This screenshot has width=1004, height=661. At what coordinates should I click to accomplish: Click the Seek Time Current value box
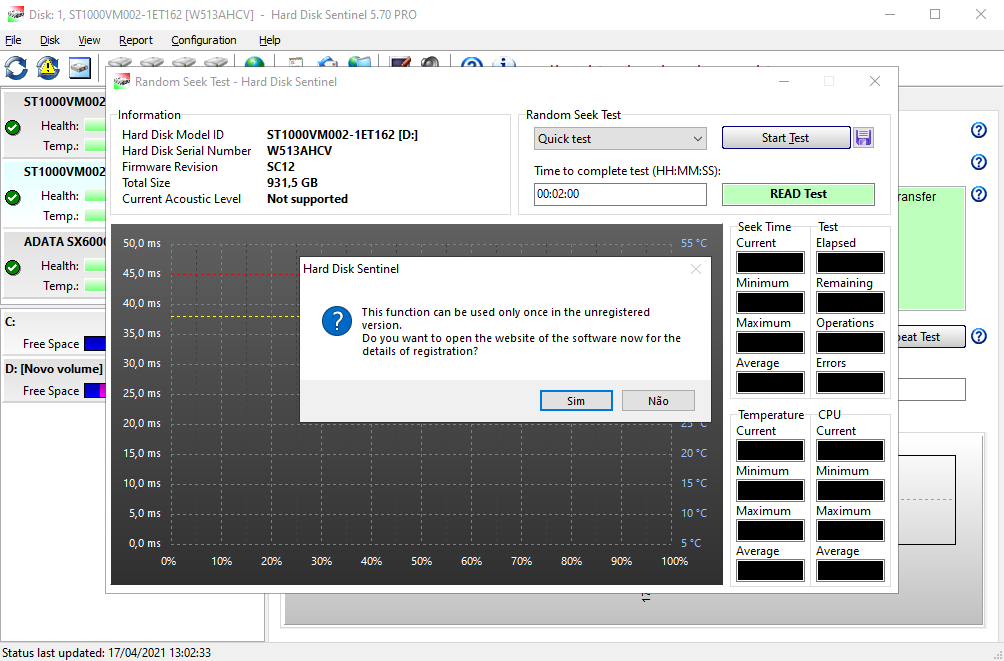click(770, 263)
